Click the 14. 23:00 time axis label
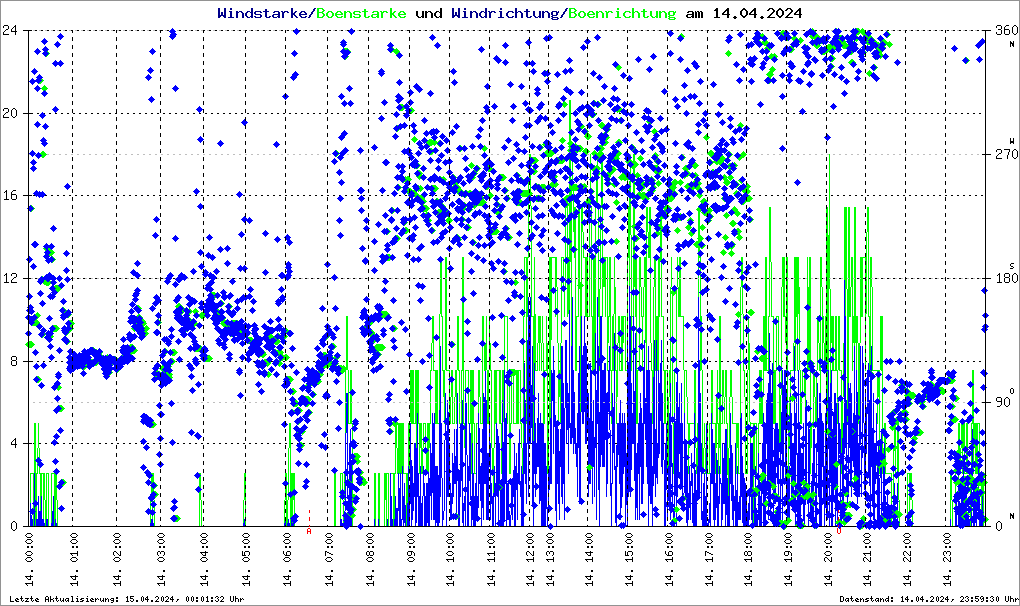The height and width of the screenshot is (606, 1020). [x=948, y=559]
